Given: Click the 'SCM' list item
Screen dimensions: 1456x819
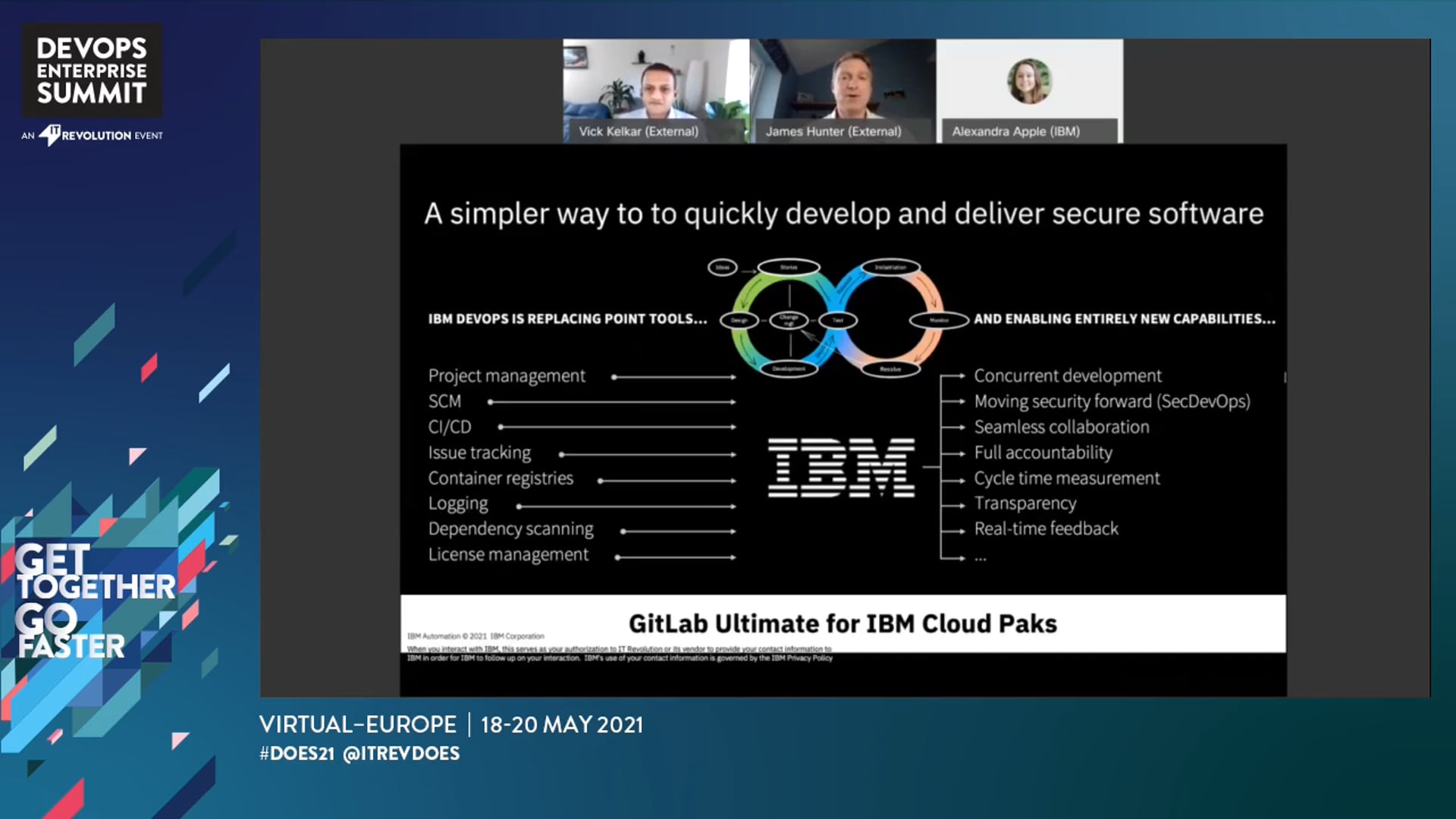Looking at the screenshot, I should coord(444,401).
